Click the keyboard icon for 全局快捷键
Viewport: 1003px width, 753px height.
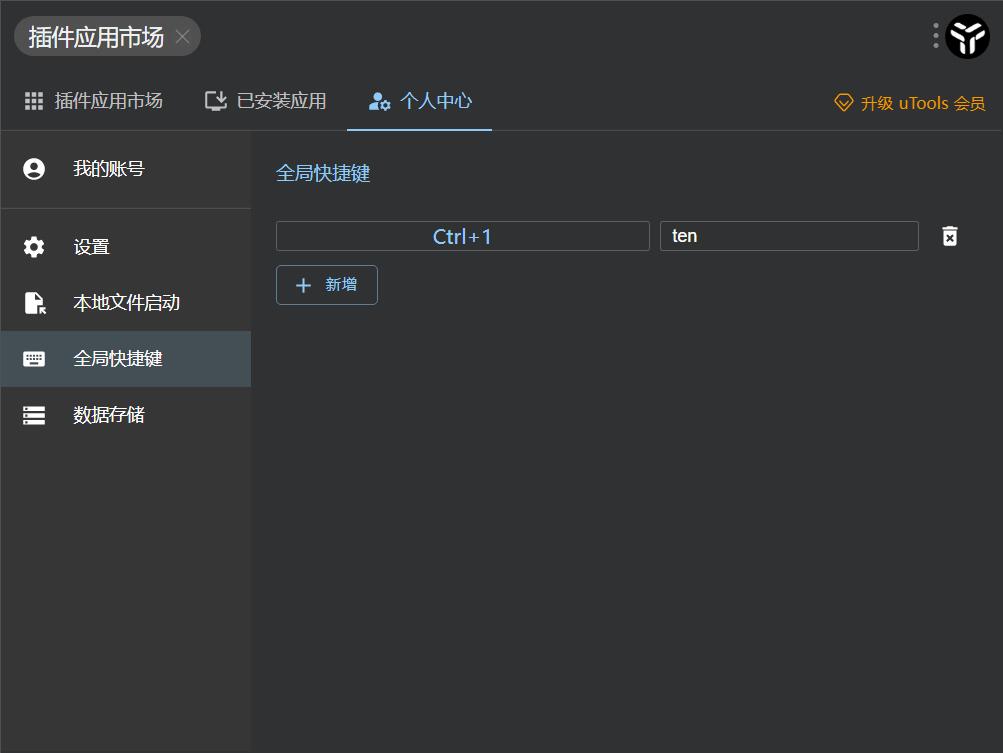pyautogui.click(x=34, y=359)
